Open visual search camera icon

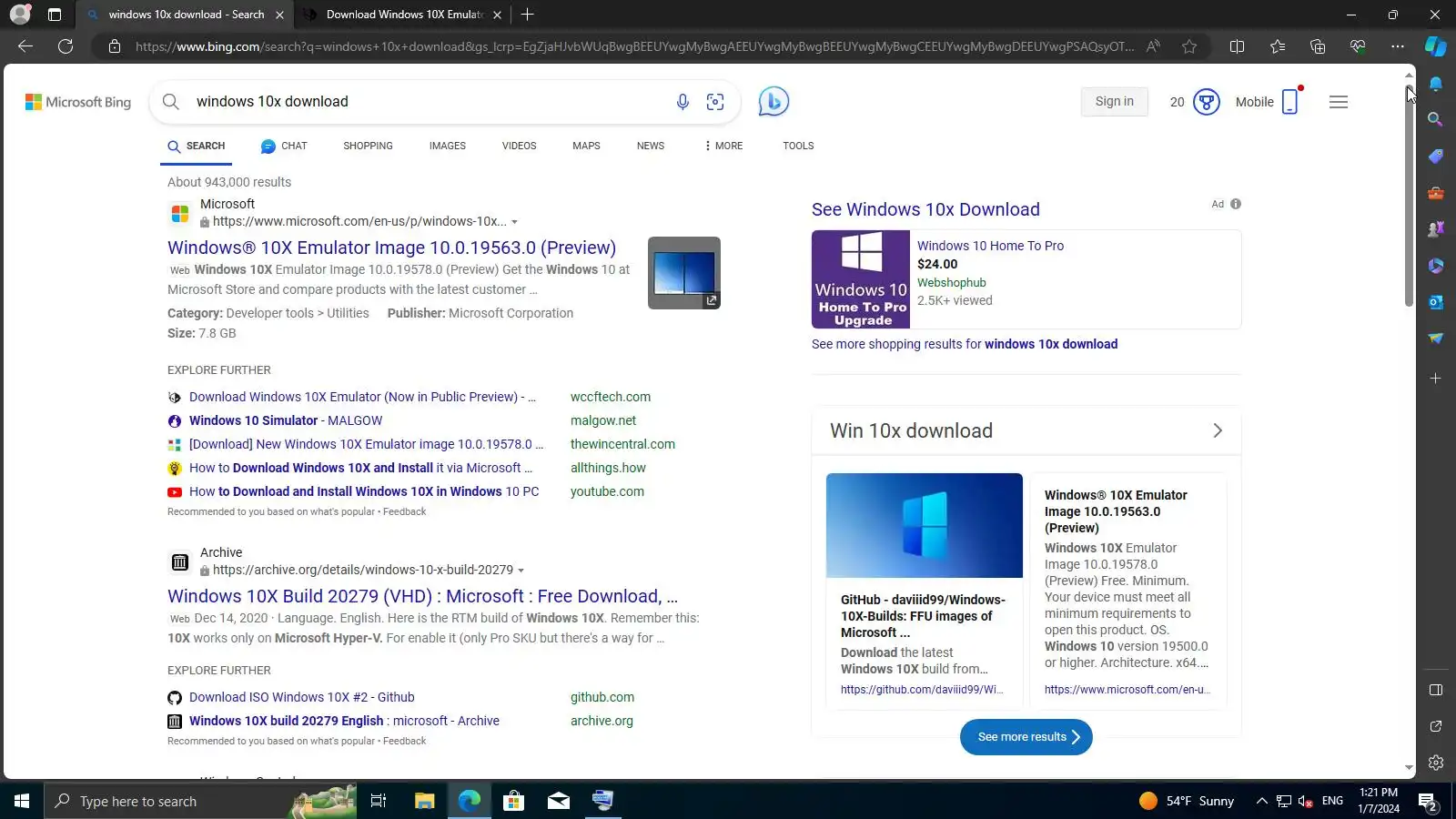(x=715, y=102)
